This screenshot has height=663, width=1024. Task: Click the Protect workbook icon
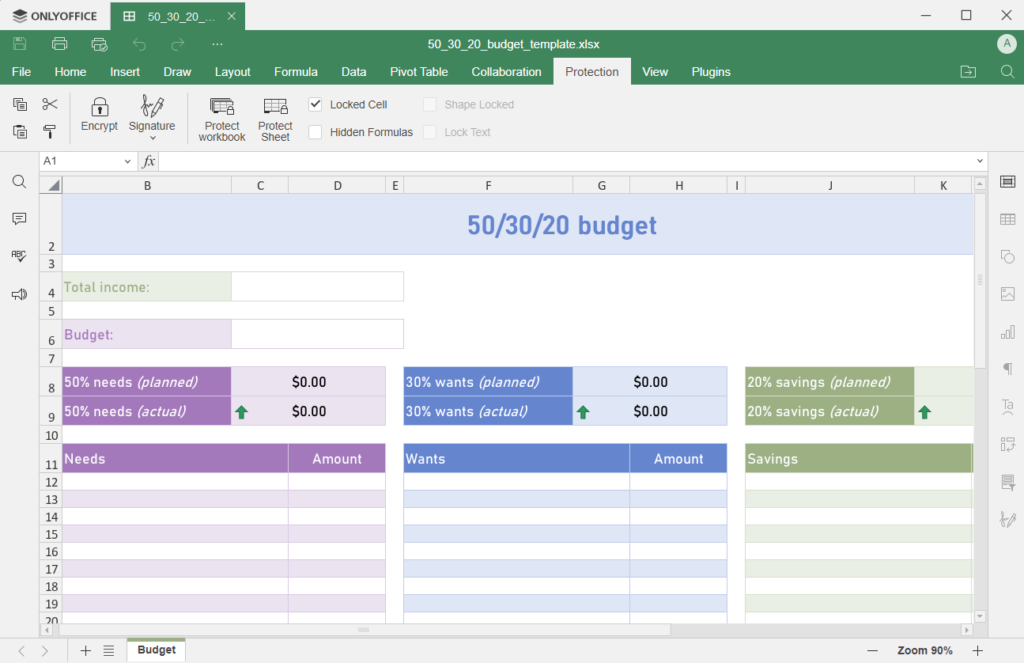[x=222, y=107]
